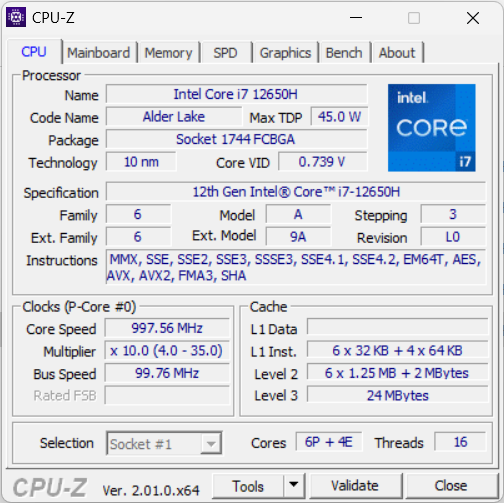Switch to the Memory tab
This screenshot has height=503, width=504.
(168, 53)
